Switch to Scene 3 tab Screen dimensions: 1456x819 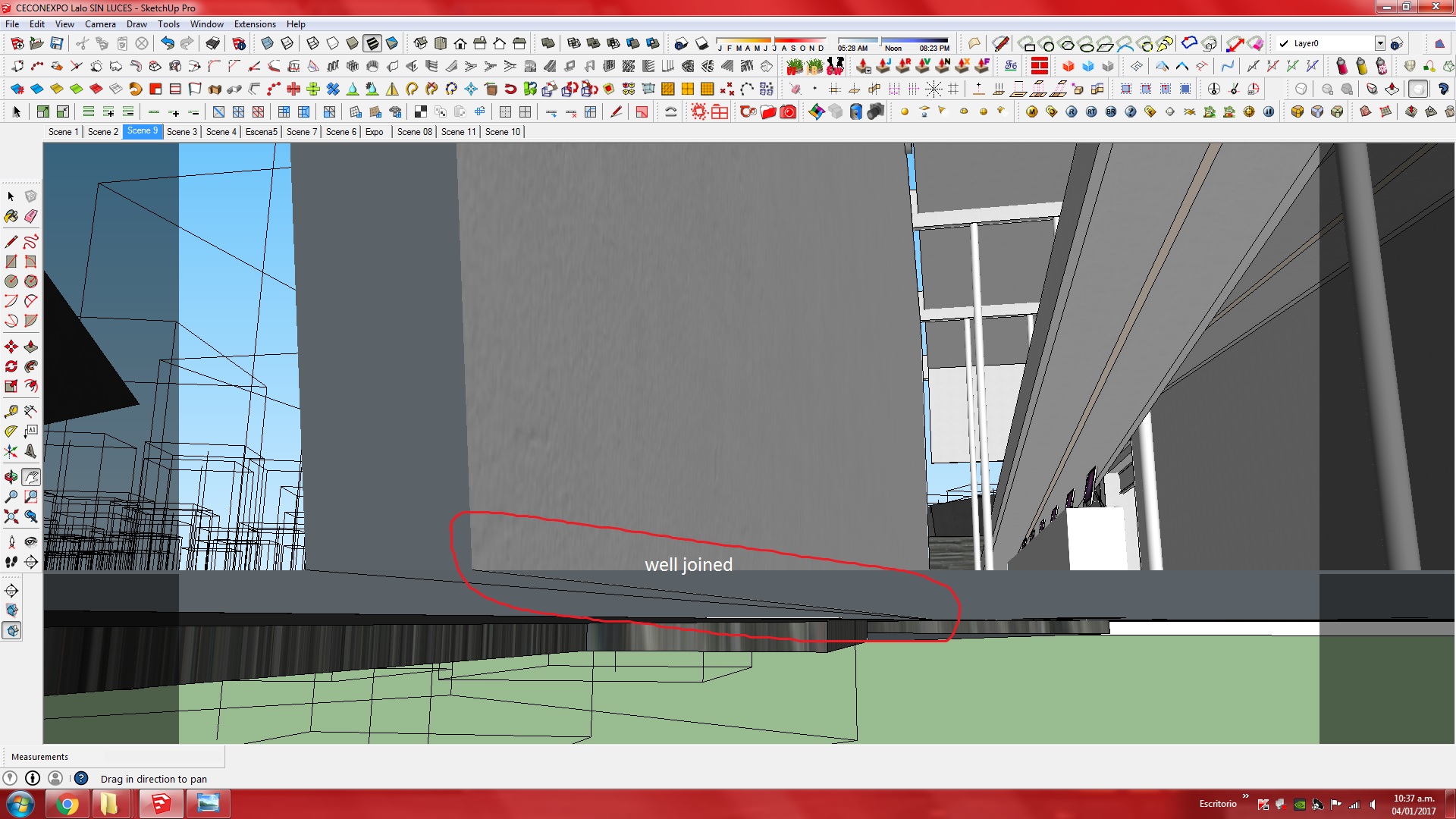click(x=181, y=132)
